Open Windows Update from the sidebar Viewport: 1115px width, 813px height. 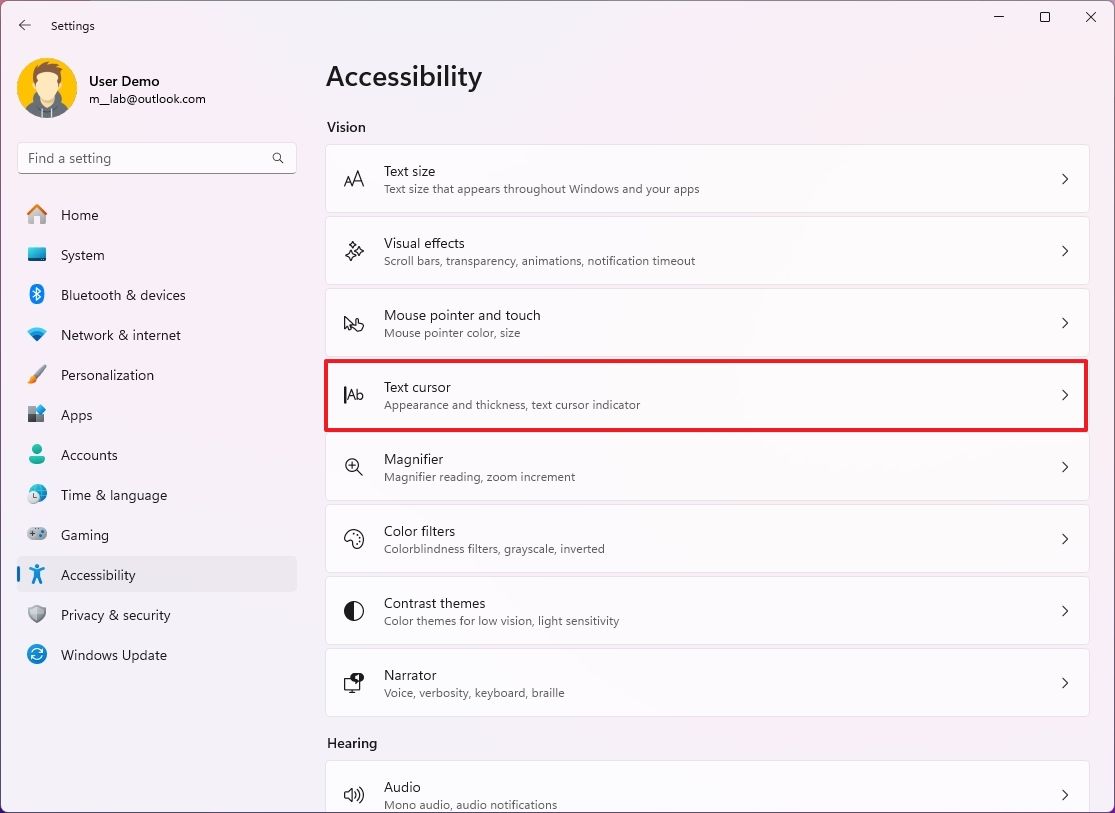(115, 654)
